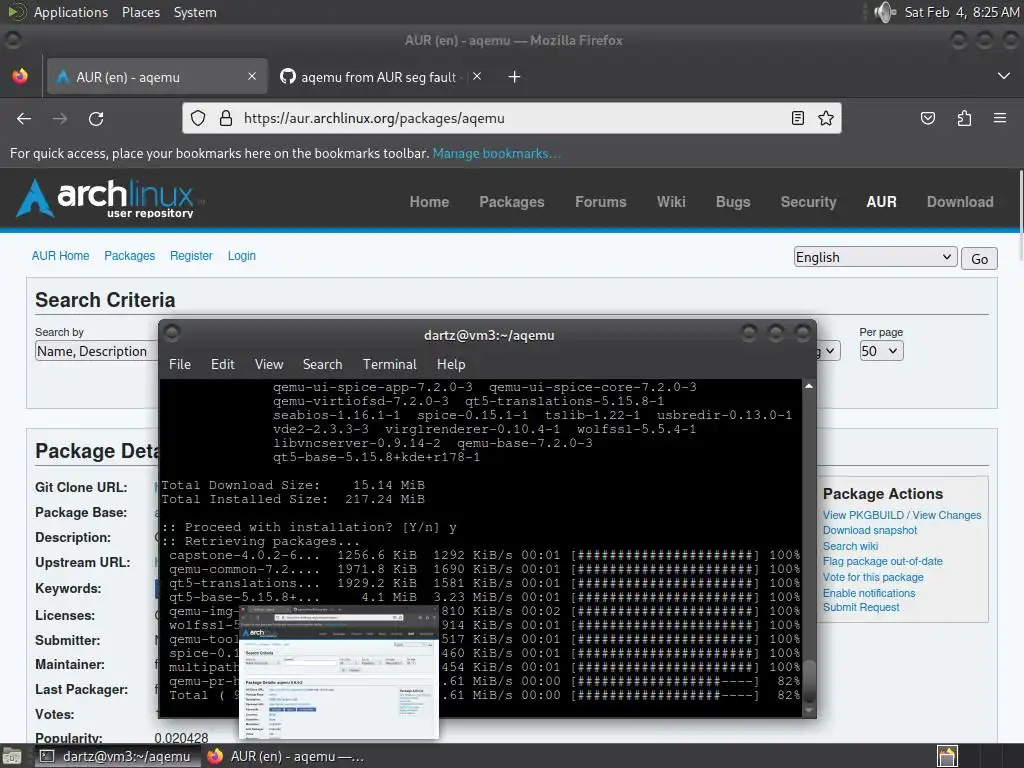Open the Firefox hamburger menu

tap(1000, 118)
